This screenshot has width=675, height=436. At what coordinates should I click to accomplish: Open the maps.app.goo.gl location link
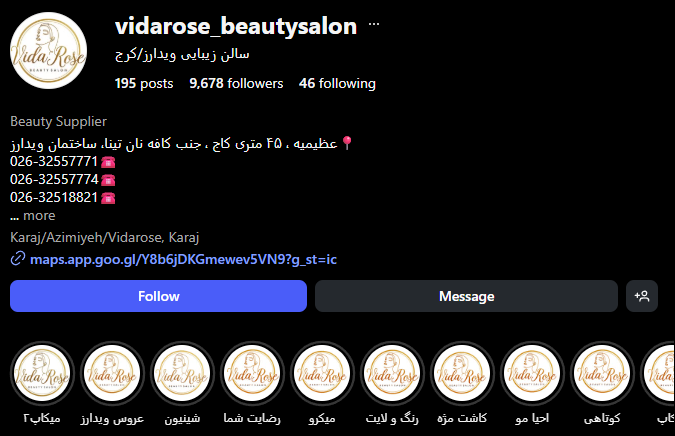(183, 259)
